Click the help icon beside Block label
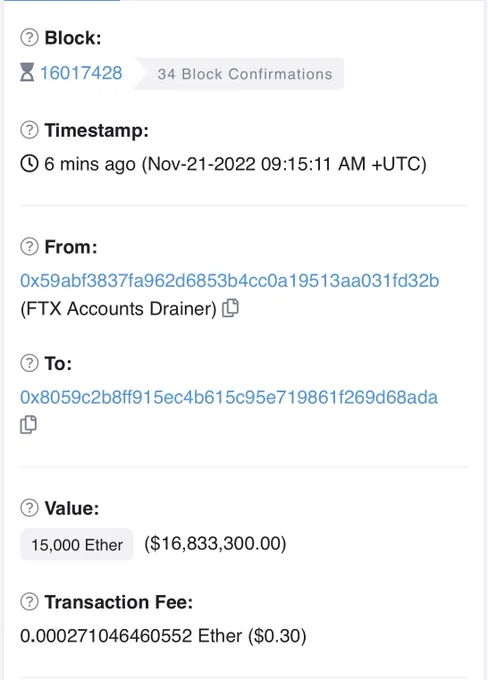 point(29,38)
